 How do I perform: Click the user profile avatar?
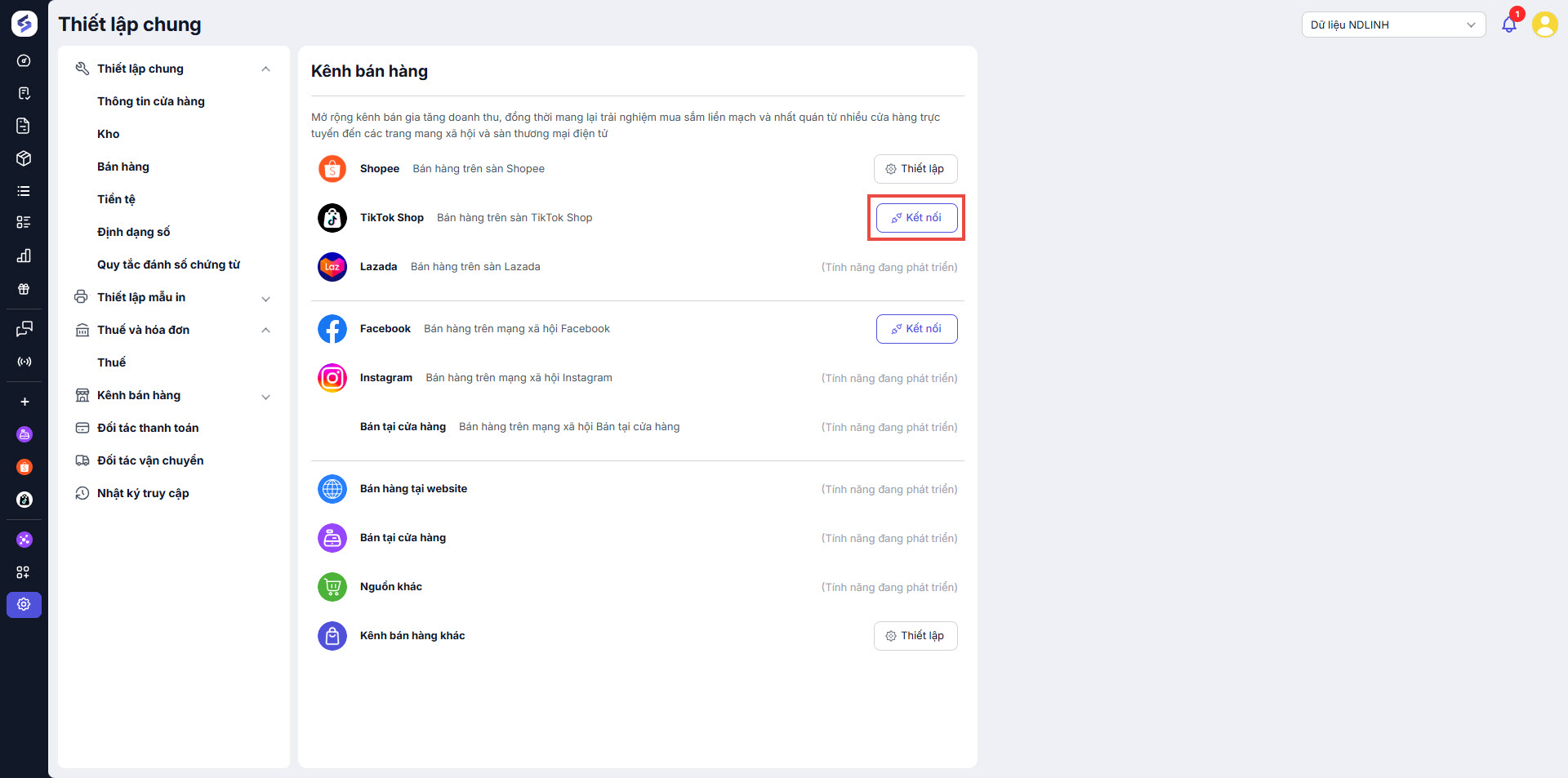click(1544, 24)
